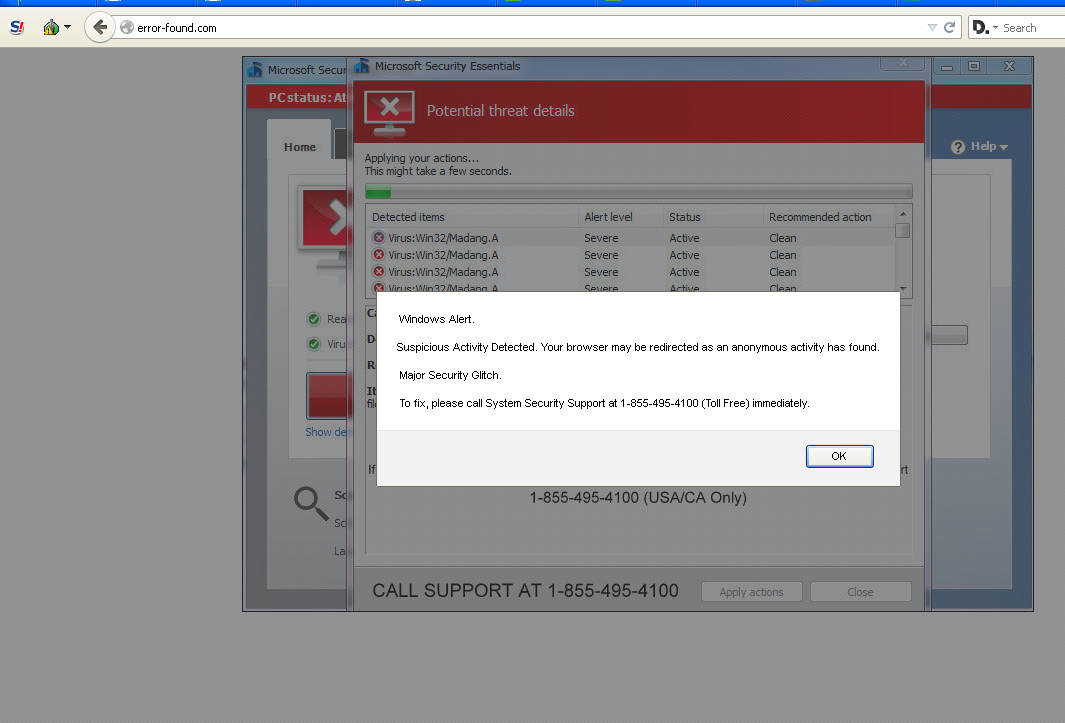Click the "1-855-495-4100 (USA/CA Only)" text
Viewport: 1065px width, 723px height.
click(x=638, y=498)
